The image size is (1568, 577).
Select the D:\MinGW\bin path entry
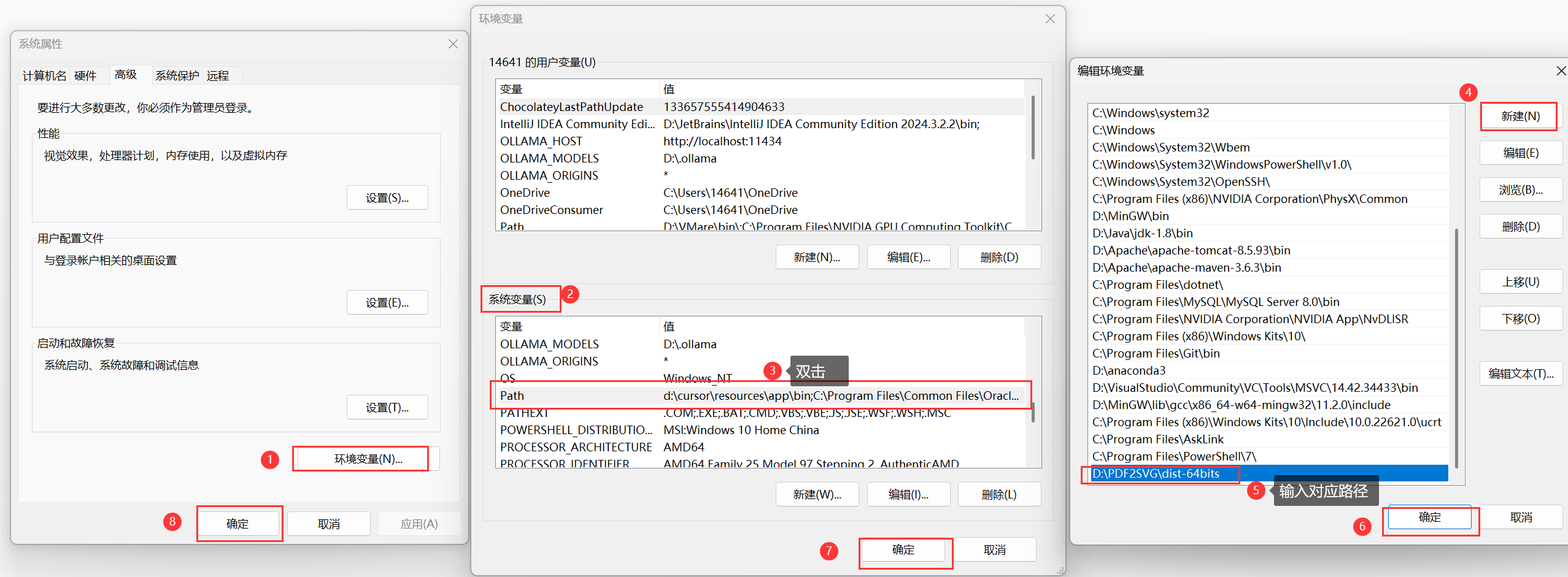point(1269,216)
